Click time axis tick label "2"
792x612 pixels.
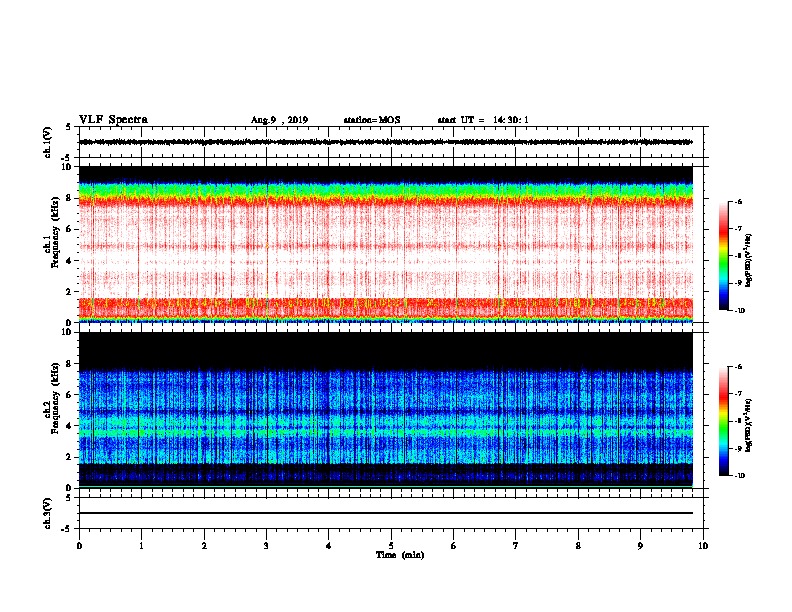click(204, 546)
